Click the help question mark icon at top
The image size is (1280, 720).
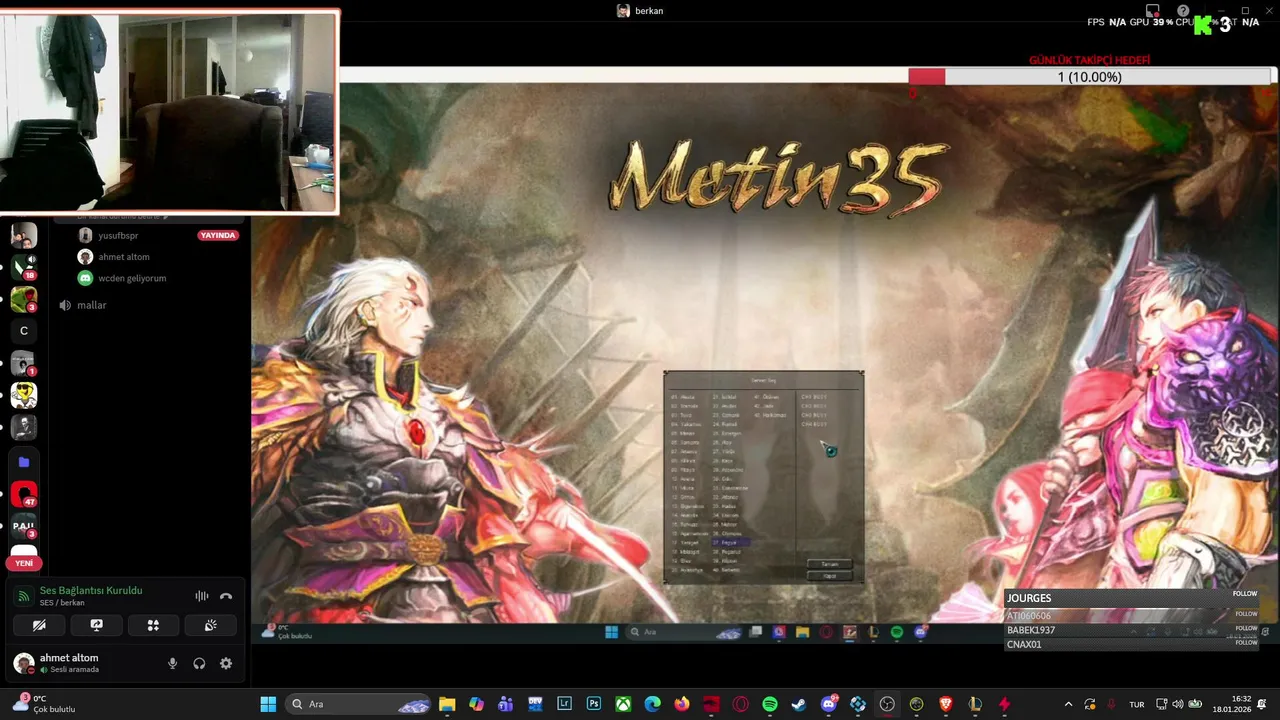(1183, 11)
